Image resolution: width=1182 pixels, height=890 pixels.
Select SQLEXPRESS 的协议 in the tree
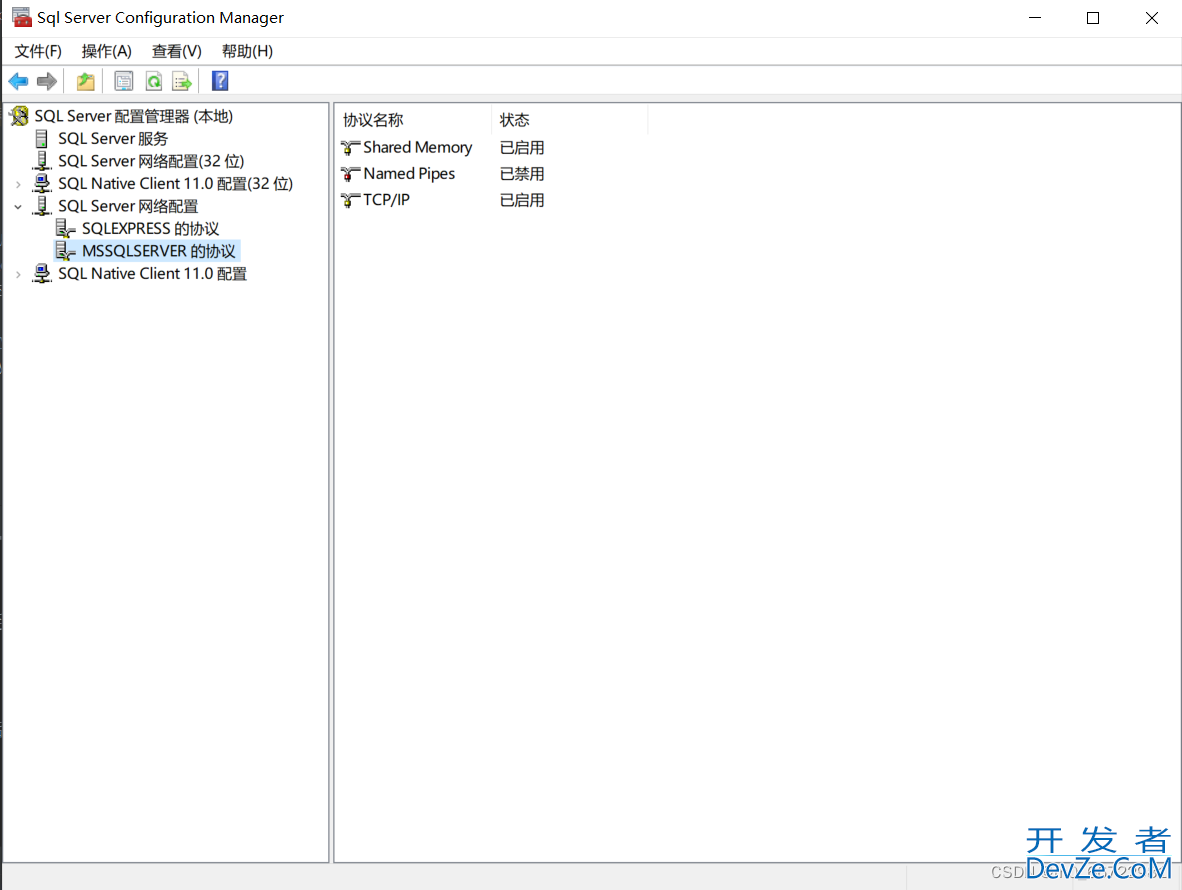tap(151, 229)
